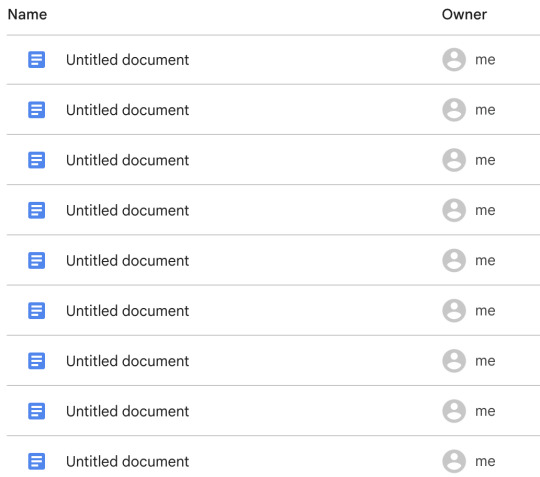Click owner avatar in the last row

(x=454, y=461)
